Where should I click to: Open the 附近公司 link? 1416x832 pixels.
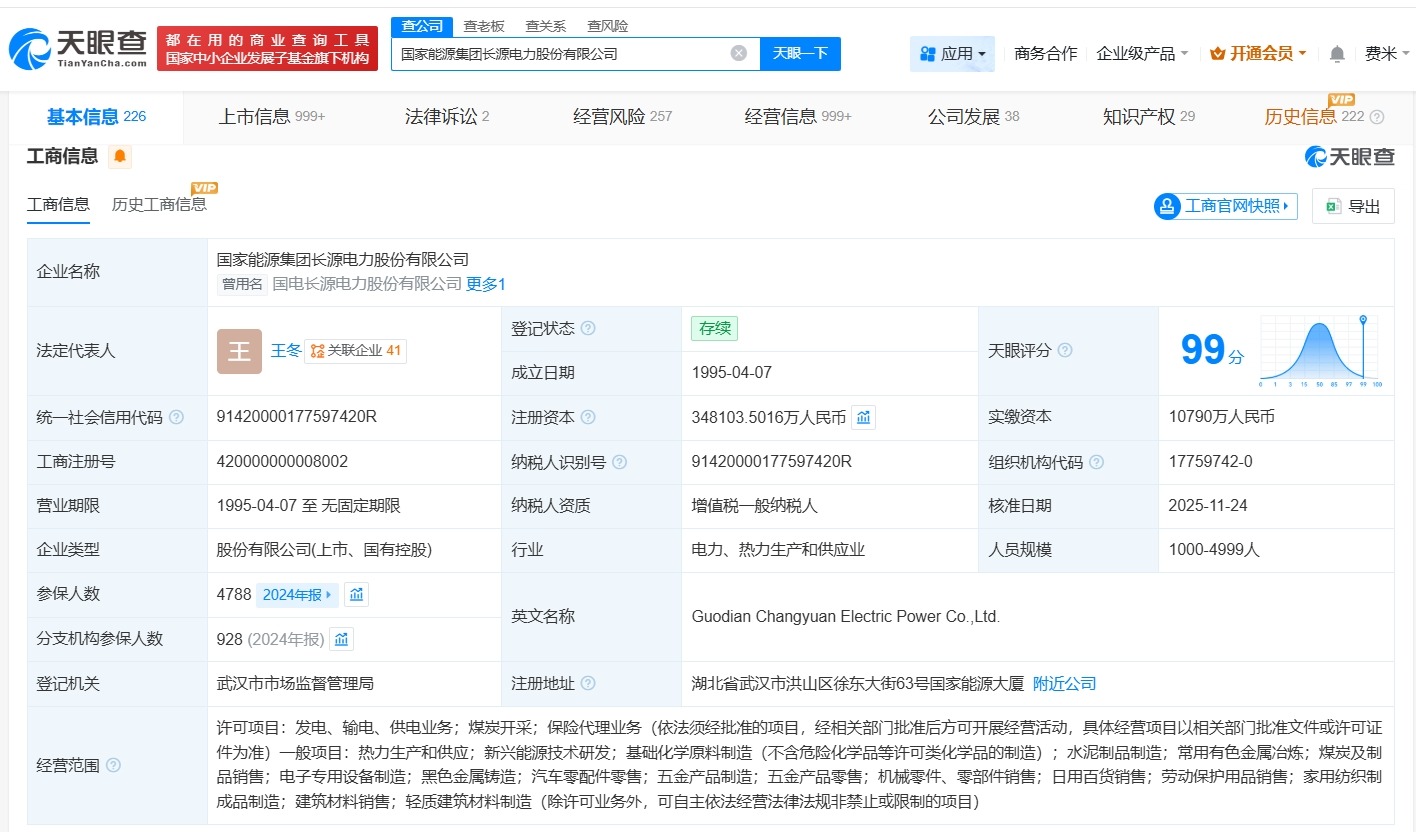tap(1067, 683)
